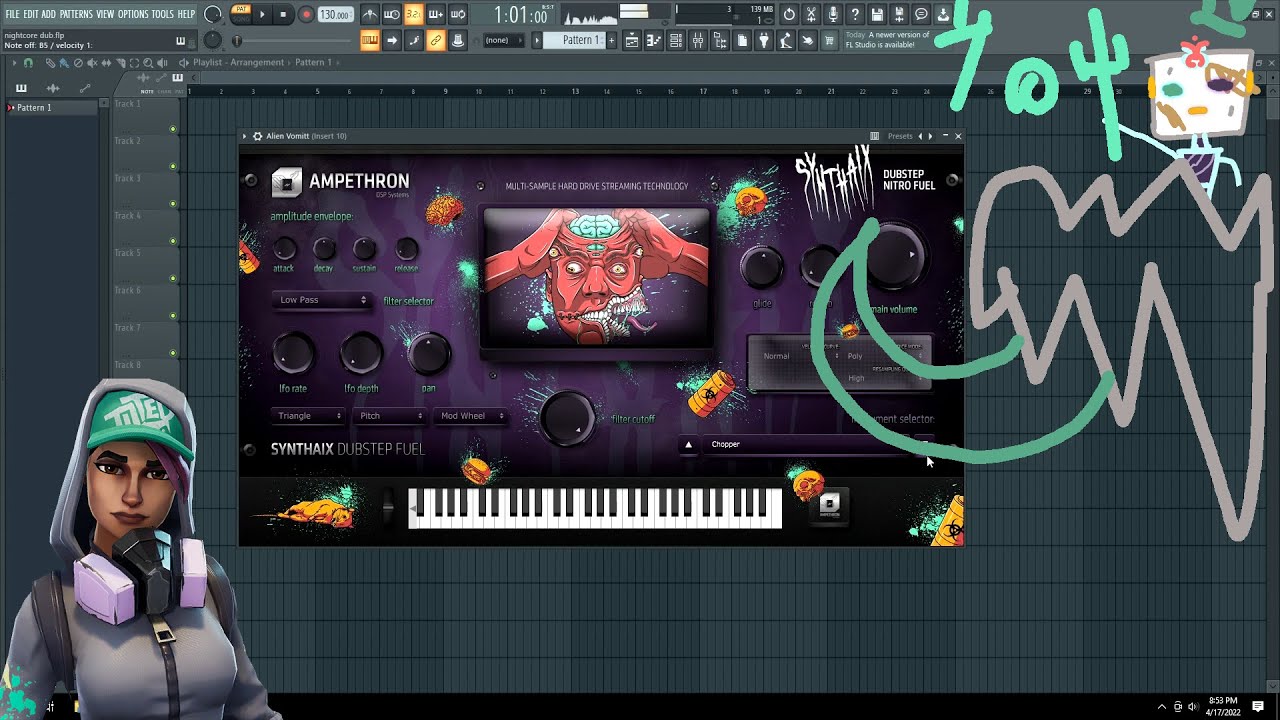
Task: Click the undo history icon
Action: tap(789, 15)
